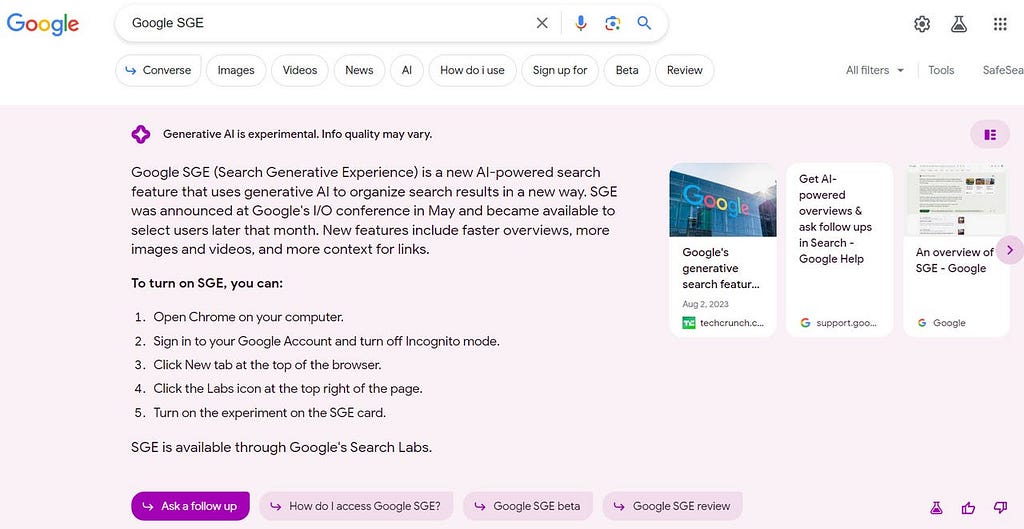Image resolution: width=1024 pixels, height=529 pixels.
Task: Select the 'Sign up for' chip
Action: click(x=560, y=70)
